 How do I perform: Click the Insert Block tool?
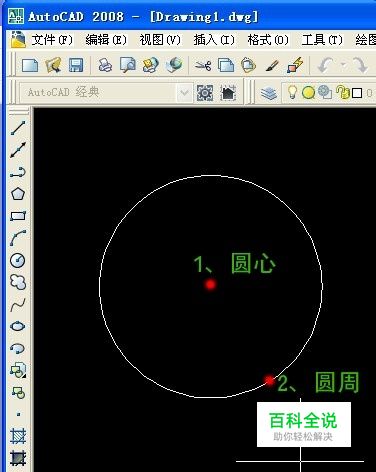18,370
